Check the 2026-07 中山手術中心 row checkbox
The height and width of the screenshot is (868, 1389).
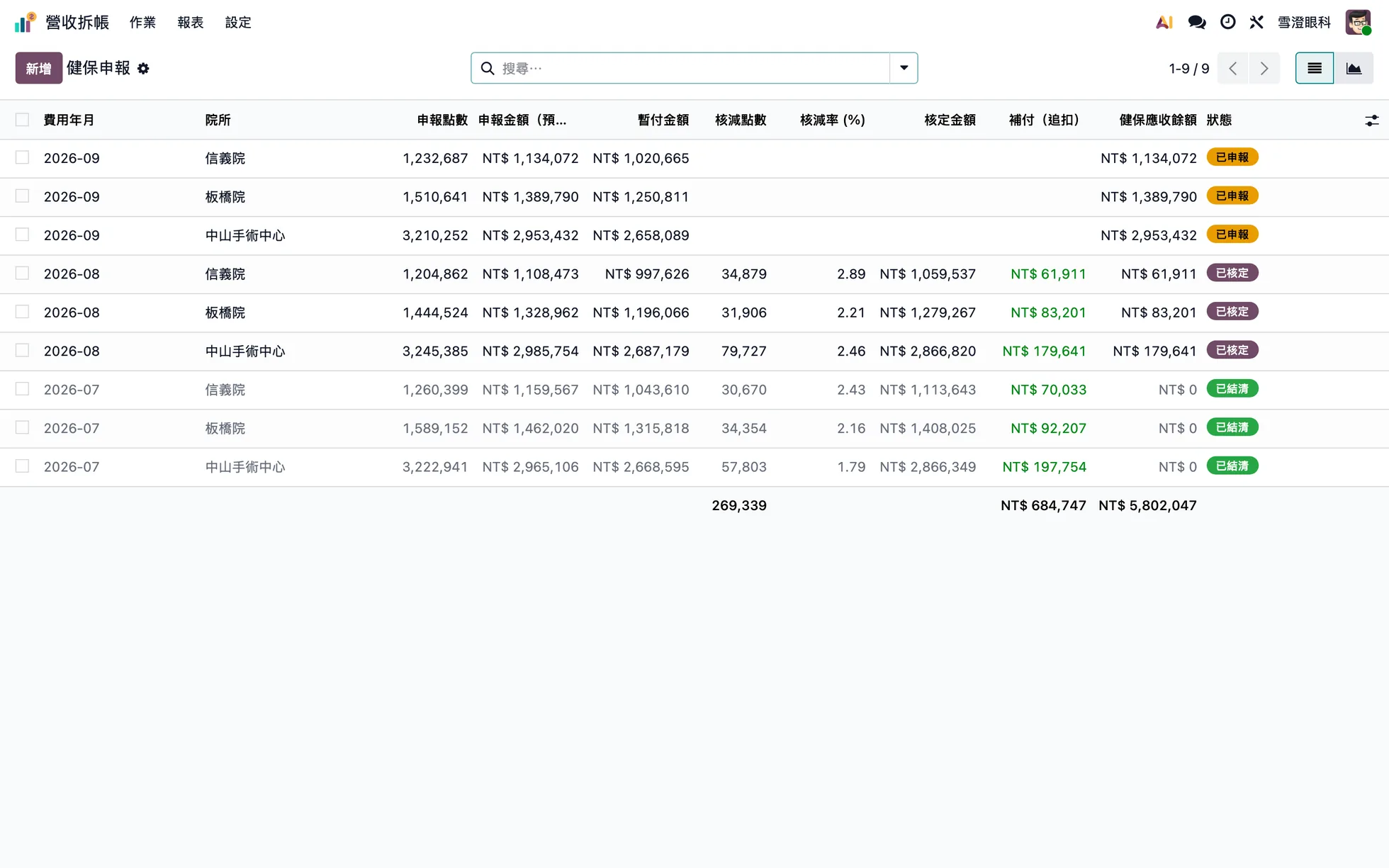[x=23, y=466]
